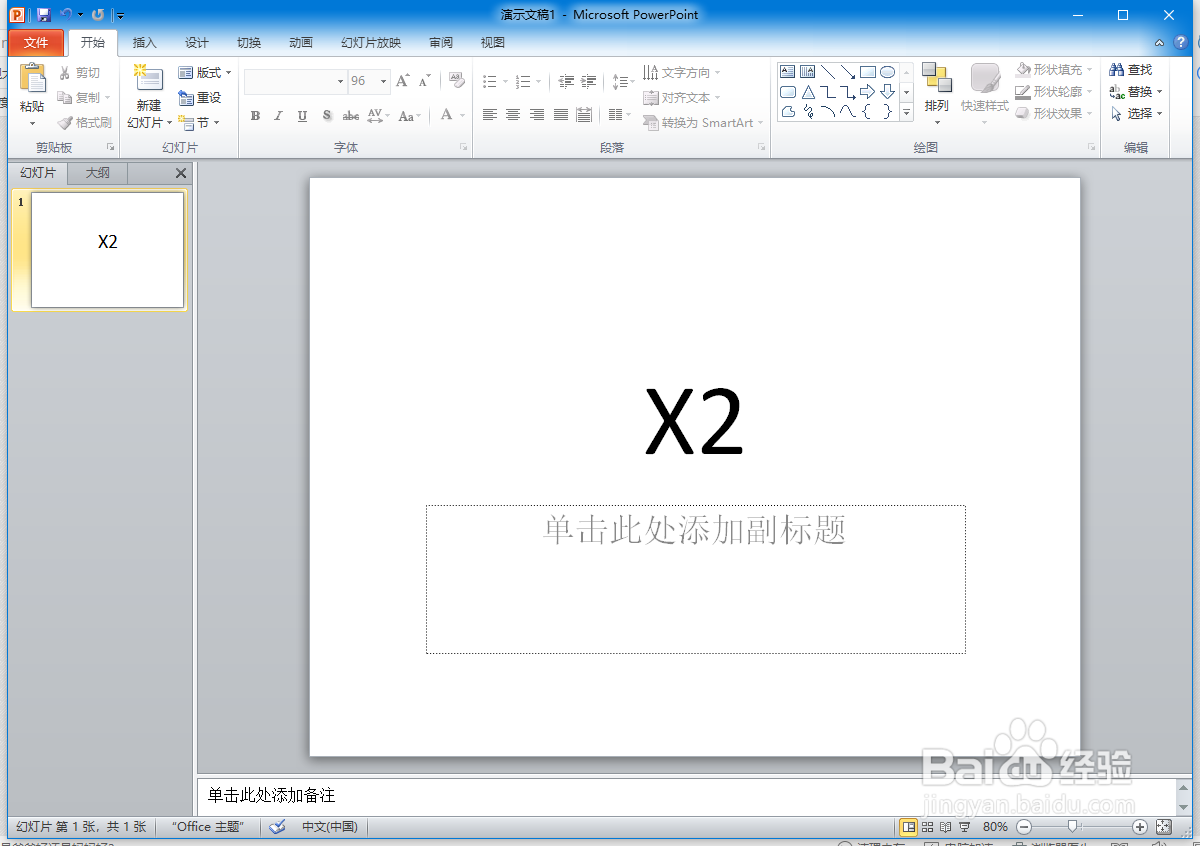Open the Select (选择) dropdown
The height and width of the screenshot is (846, 1200).
[x=1160, y=114]
